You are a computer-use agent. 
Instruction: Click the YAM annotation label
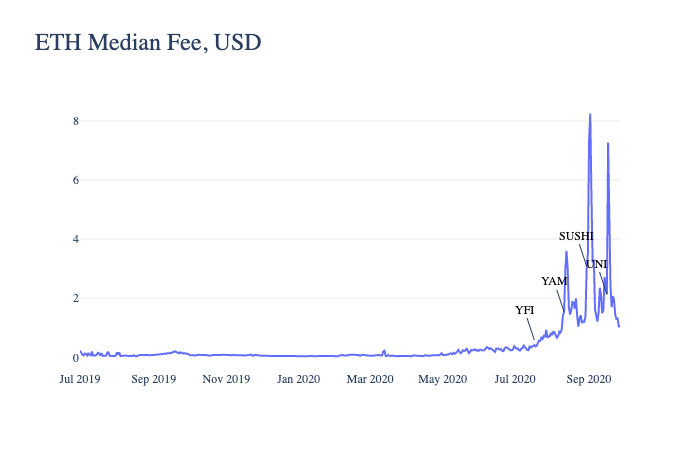coord(554,281)
